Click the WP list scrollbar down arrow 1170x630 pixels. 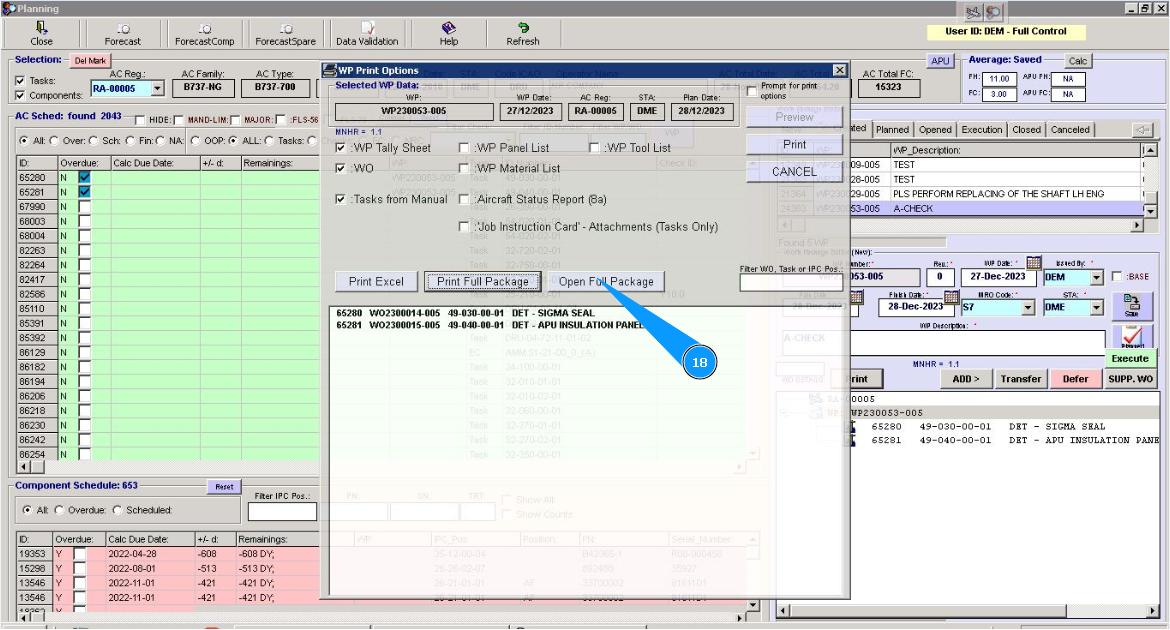1150,211
